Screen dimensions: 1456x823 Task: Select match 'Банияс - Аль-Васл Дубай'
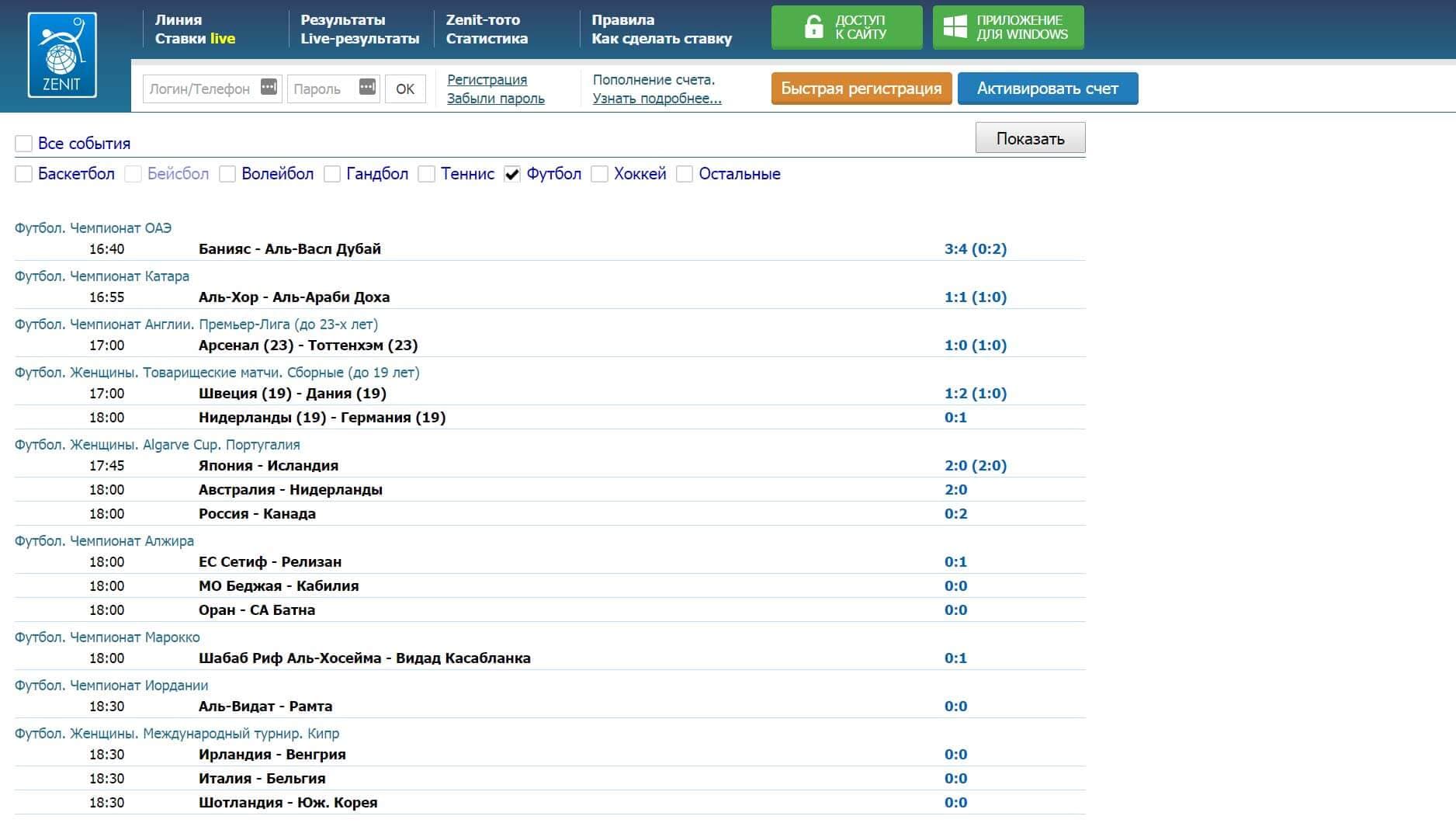coord(289,249)
